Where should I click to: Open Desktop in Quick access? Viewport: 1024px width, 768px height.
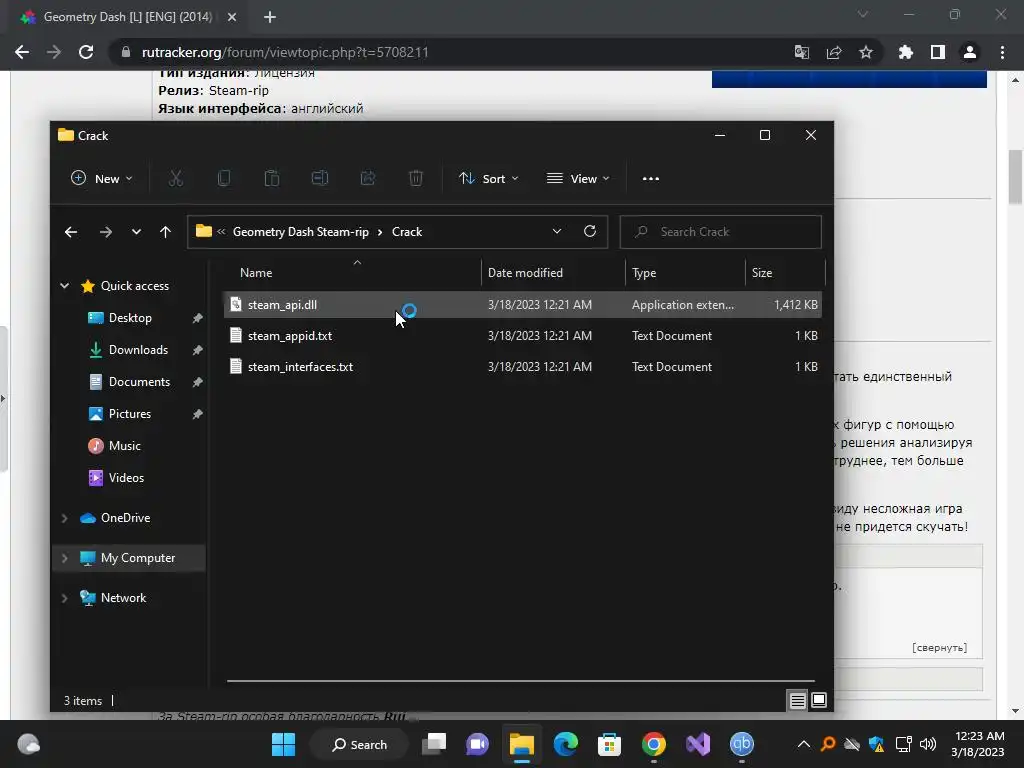point(130,318)
